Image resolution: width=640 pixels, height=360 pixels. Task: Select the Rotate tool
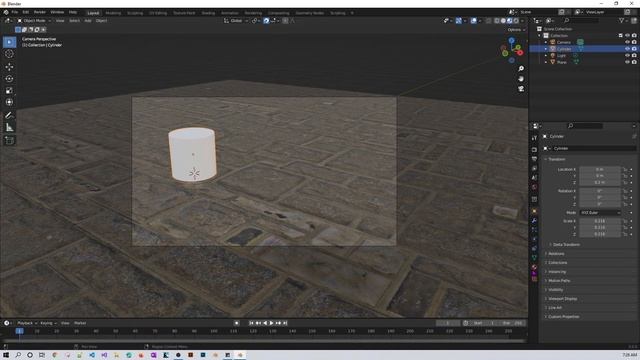pos(9,78)
